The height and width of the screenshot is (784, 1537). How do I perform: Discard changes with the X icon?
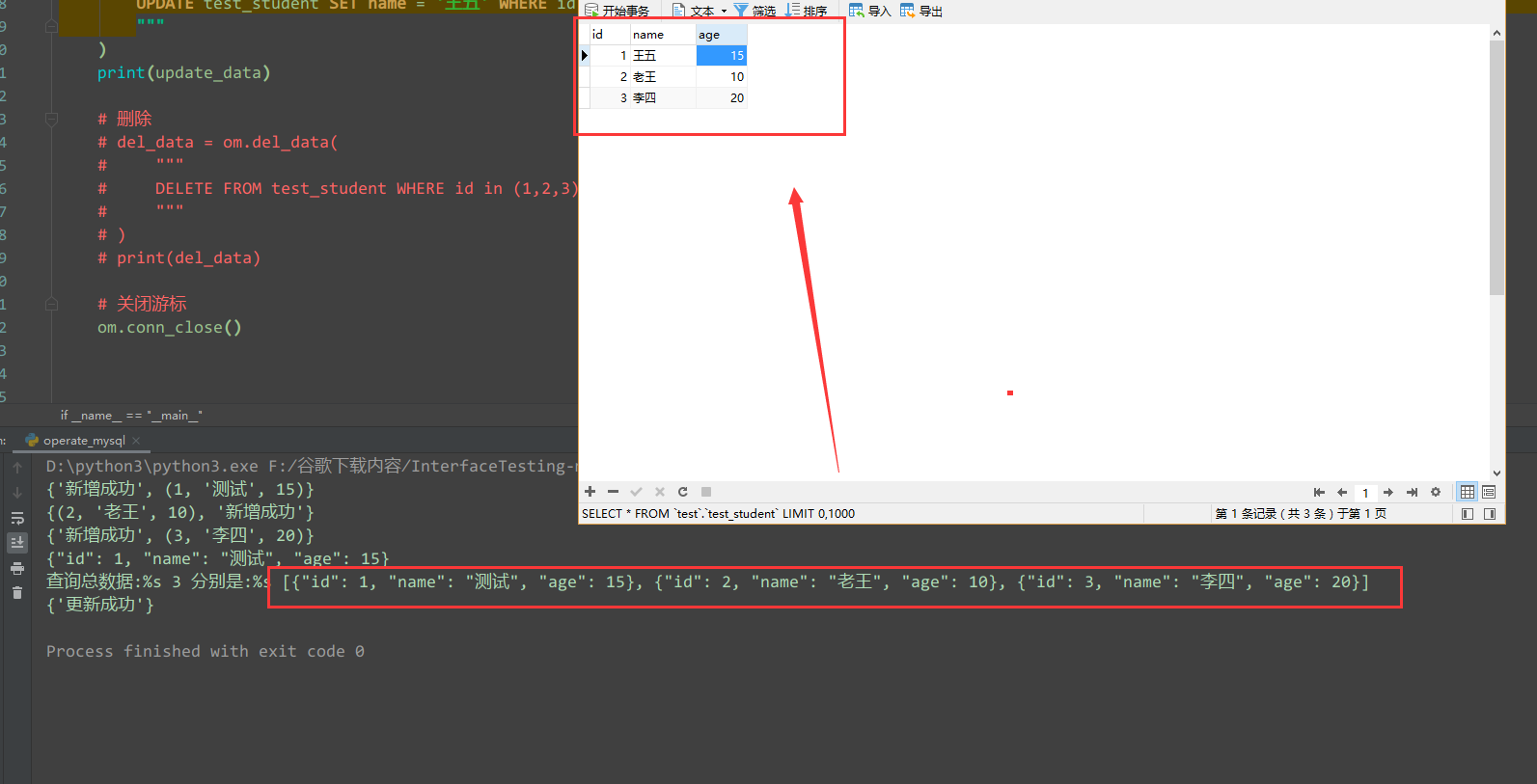[660, 492]
